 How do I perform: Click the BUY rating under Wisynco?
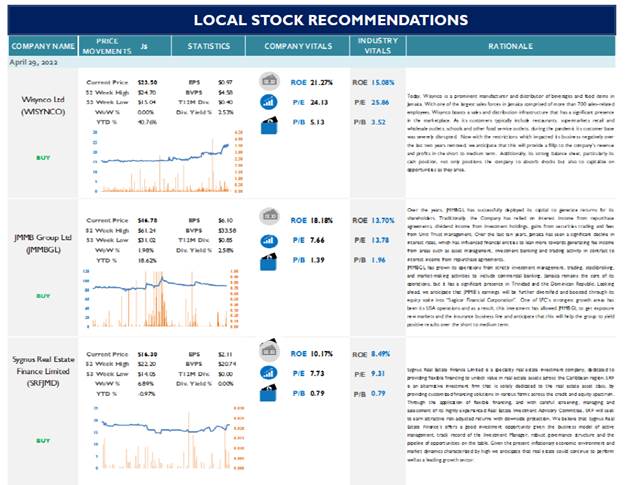[43, 158]
